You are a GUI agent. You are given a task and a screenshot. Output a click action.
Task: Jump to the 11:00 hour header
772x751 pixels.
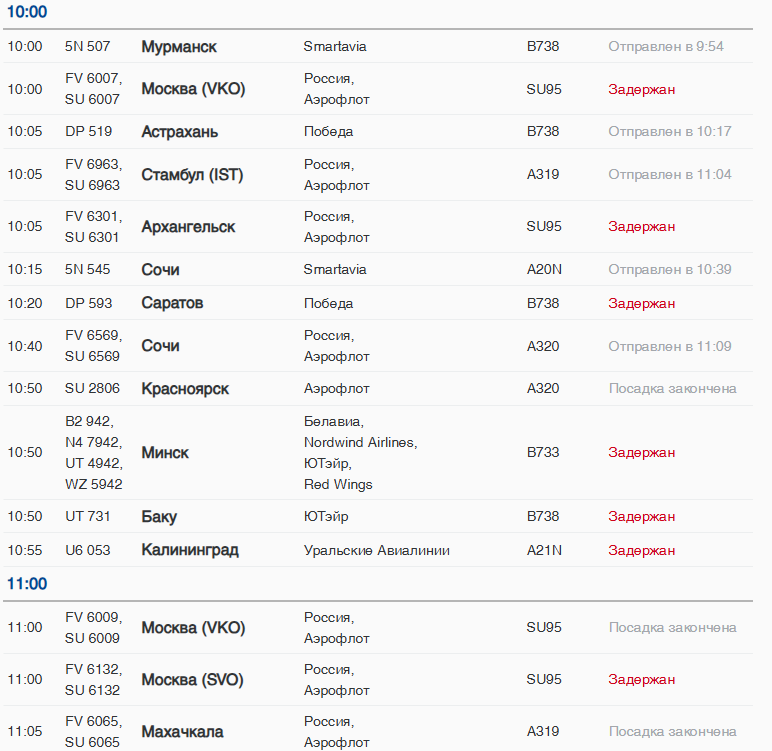pyautogui.click(x=27, y=584)
